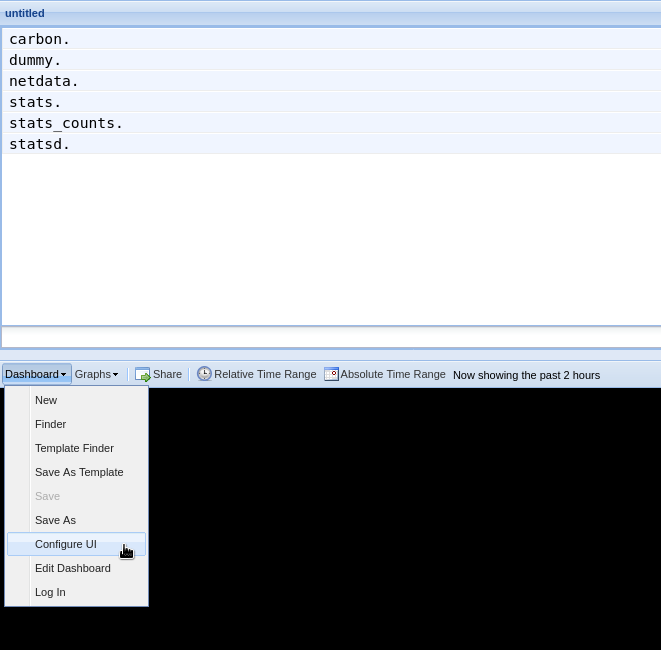Focus the metric filter input field
The height and width of the screenshot is (650, 661).
point(331,337)
